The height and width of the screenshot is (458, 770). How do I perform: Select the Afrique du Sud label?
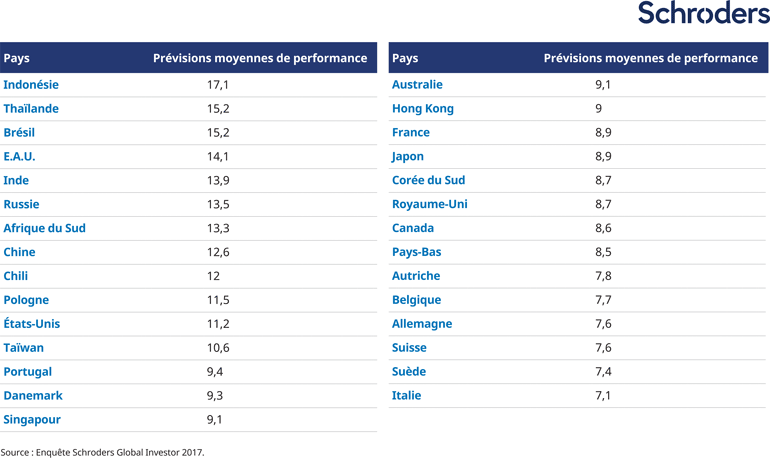[x=44, y=228]
